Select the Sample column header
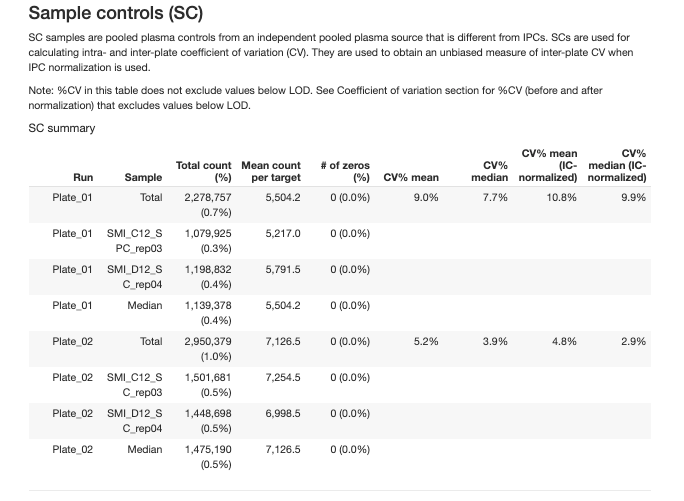The width and height of the screenshot is (684, 501). click(144, 178)
